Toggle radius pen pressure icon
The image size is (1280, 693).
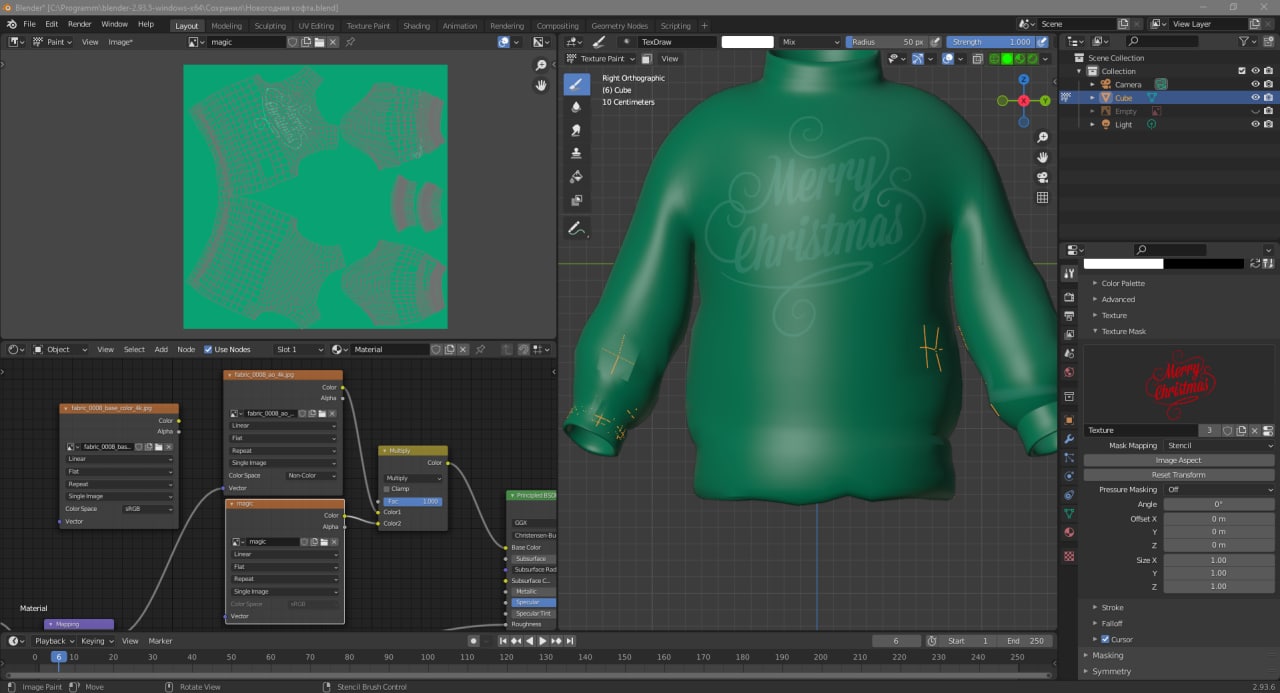[935, 42]
